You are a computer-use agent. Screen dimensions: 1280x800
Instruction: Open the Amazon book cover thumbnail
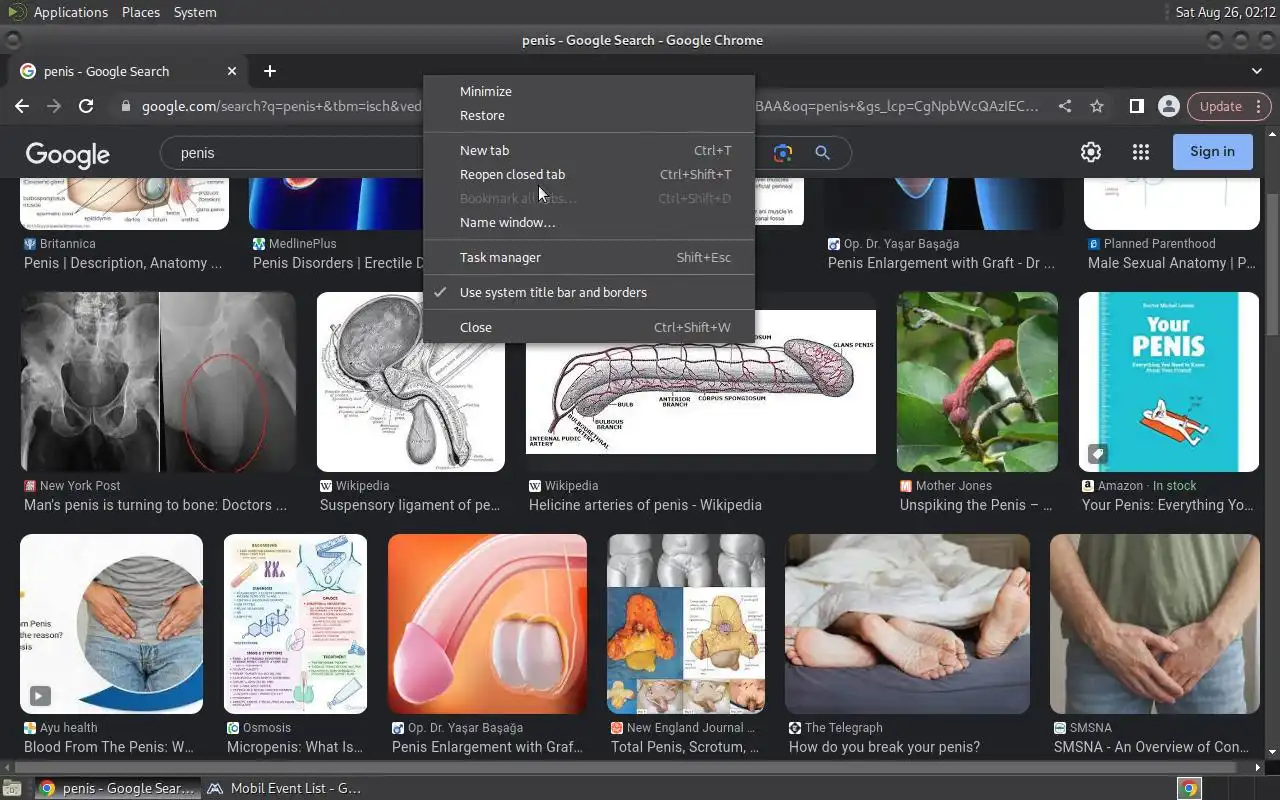tap(1169, 382)
